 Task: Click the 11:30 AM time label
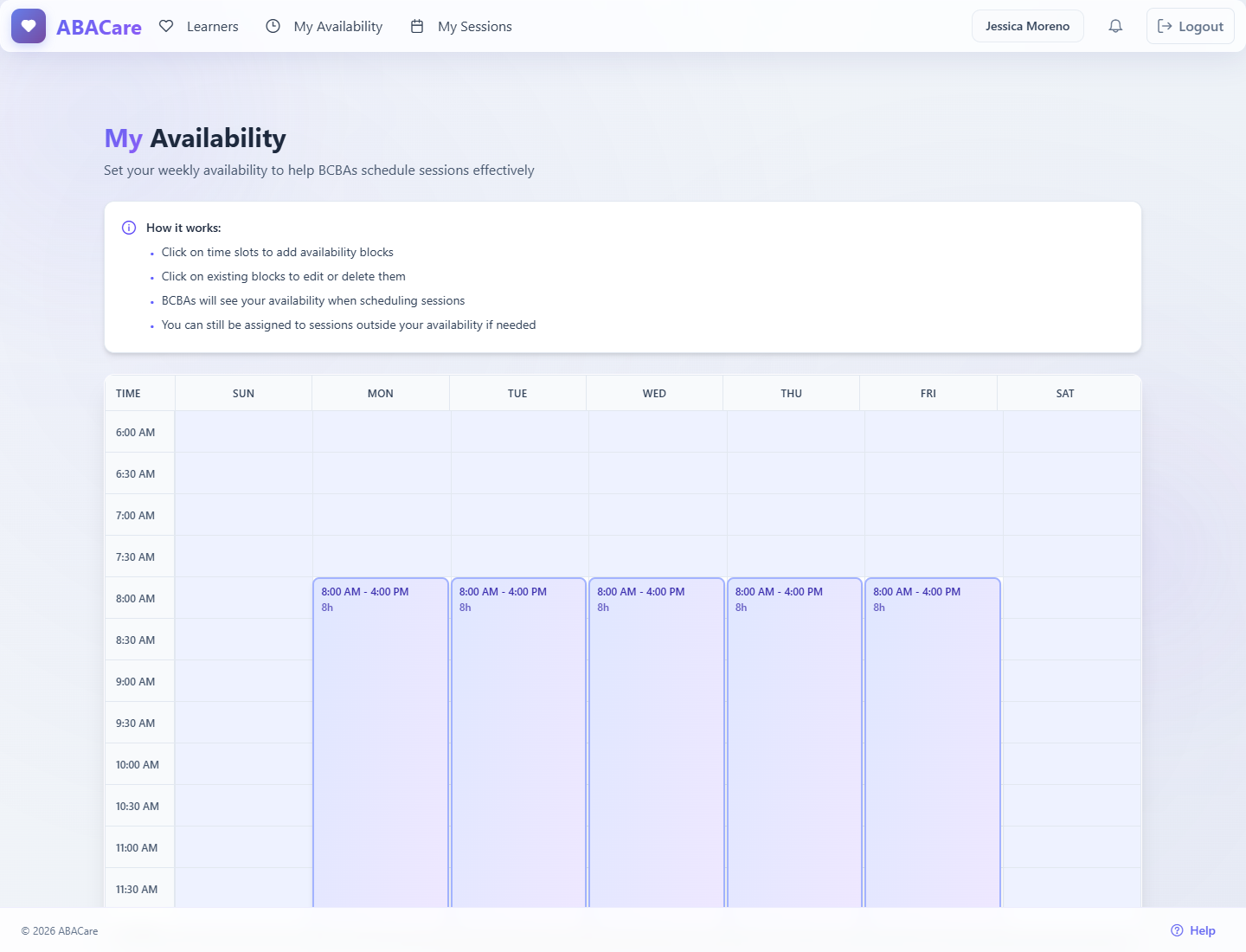(x=137, y=890)
